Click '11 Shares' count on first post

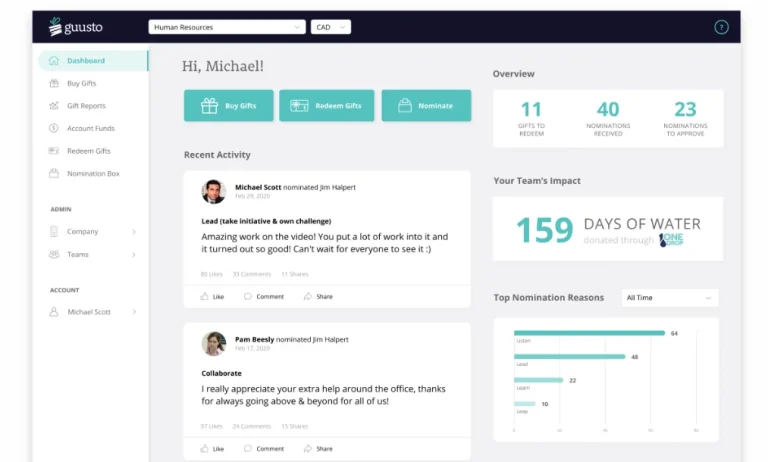tap(295, 274)
